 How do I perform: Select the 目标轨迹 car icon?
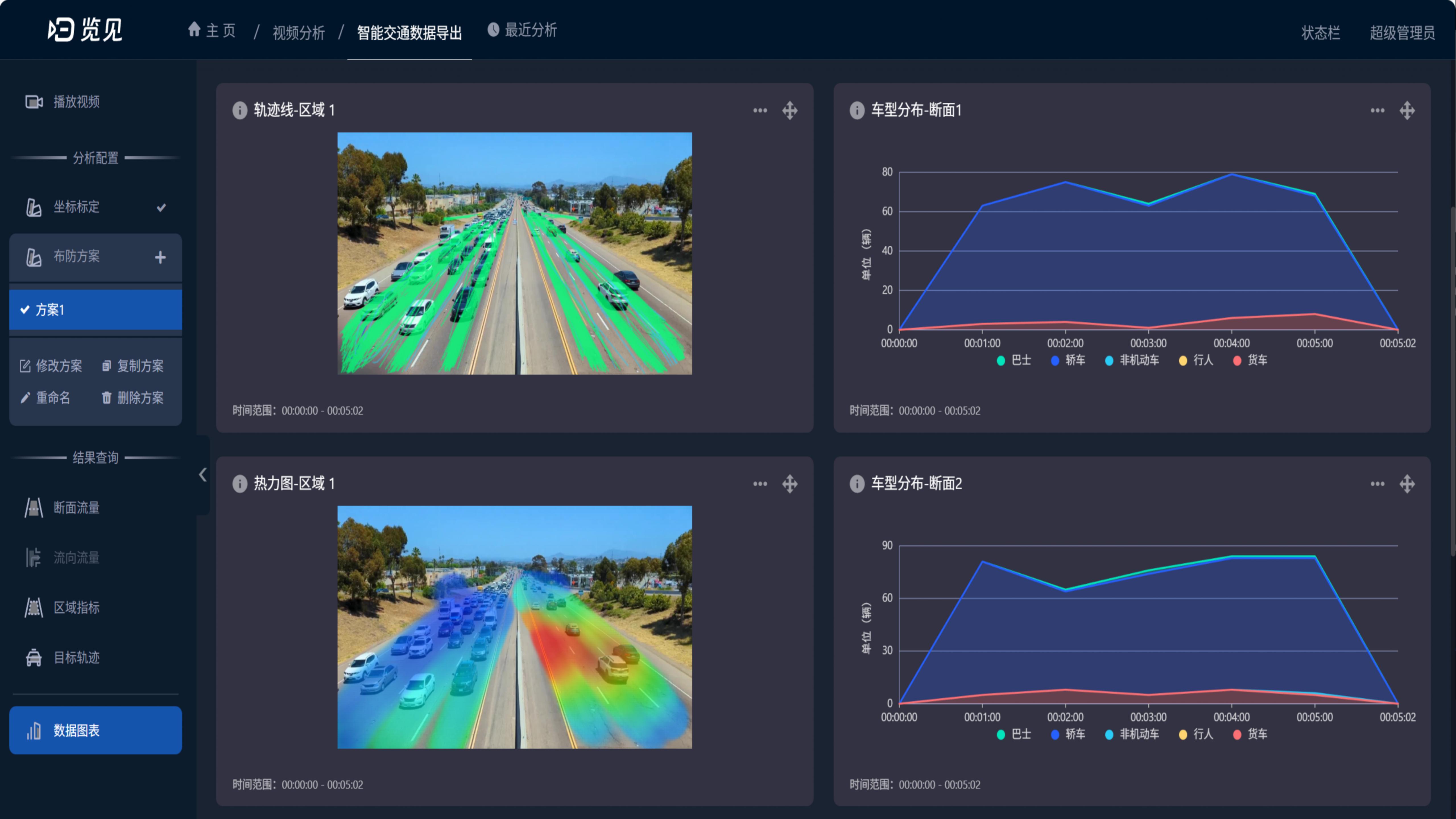point(34,657)
